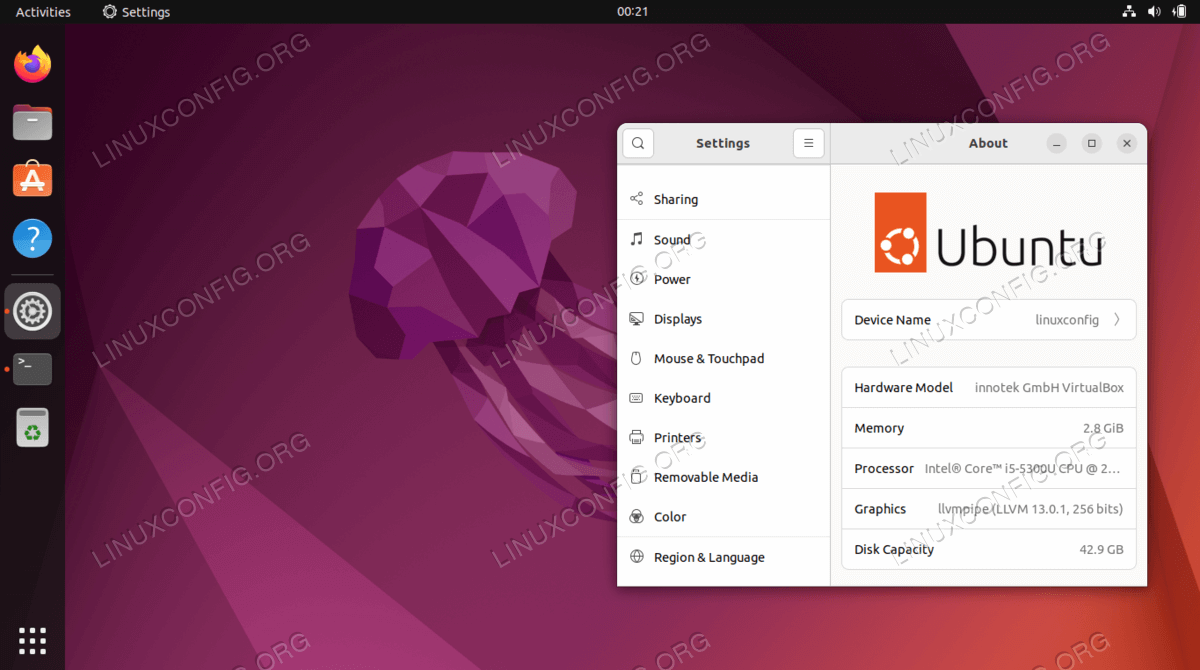Viewport: 1200px width, 670px height.
Task: Open Ubuntu Software from the dock
Action: [33, 181]
